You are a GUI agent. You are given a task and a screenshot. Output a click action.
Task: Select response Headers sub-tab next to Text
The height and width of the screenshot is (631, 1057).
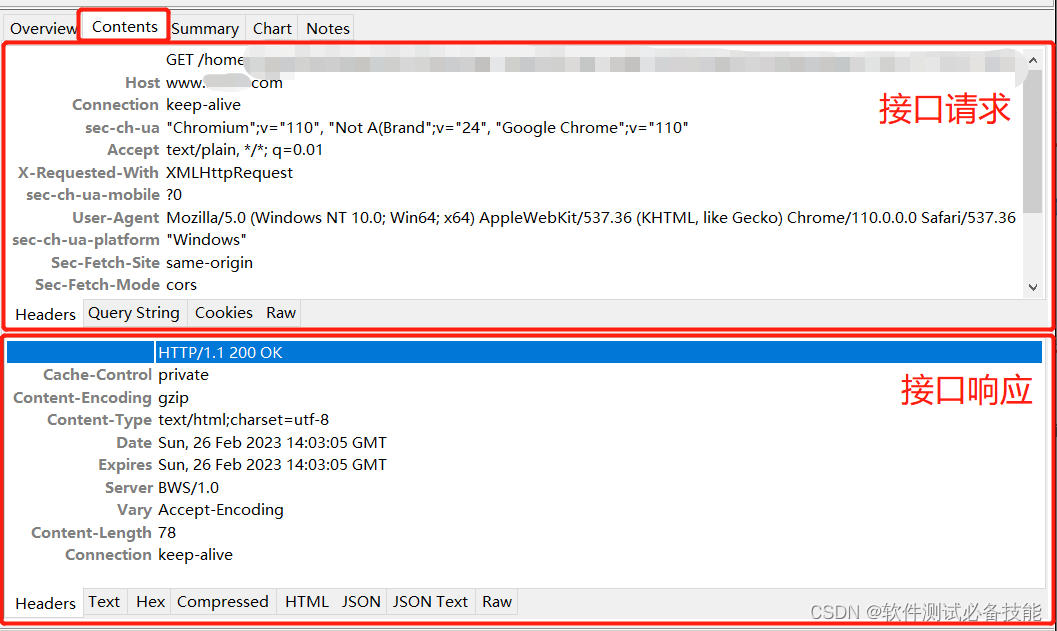45,603
